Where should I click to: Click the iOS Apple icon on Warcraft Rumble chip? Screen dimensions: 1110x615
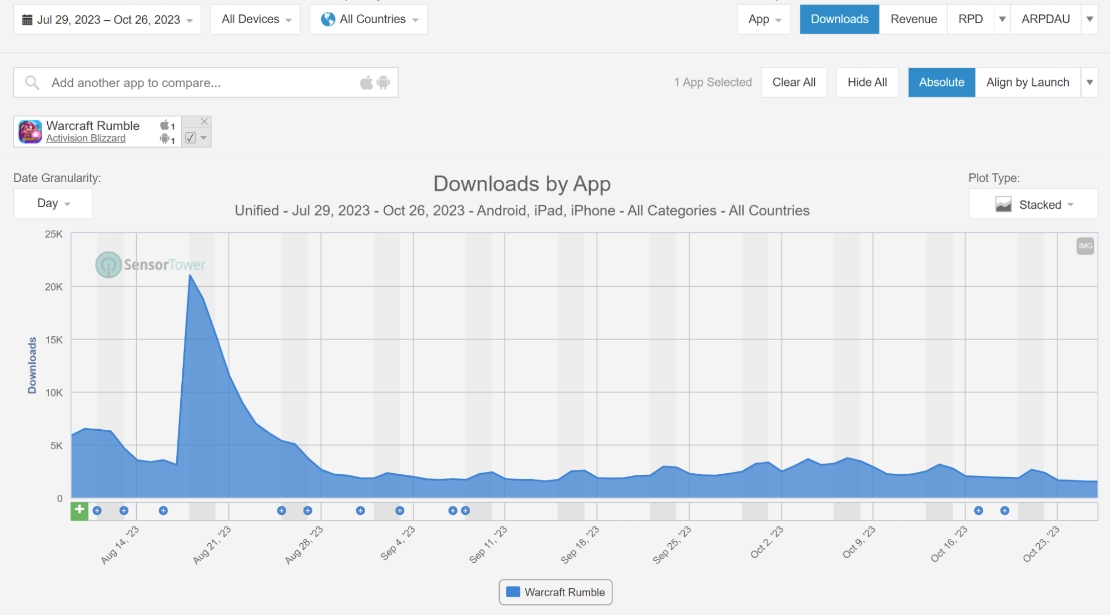pyautogui.click(x=164, y=125)
